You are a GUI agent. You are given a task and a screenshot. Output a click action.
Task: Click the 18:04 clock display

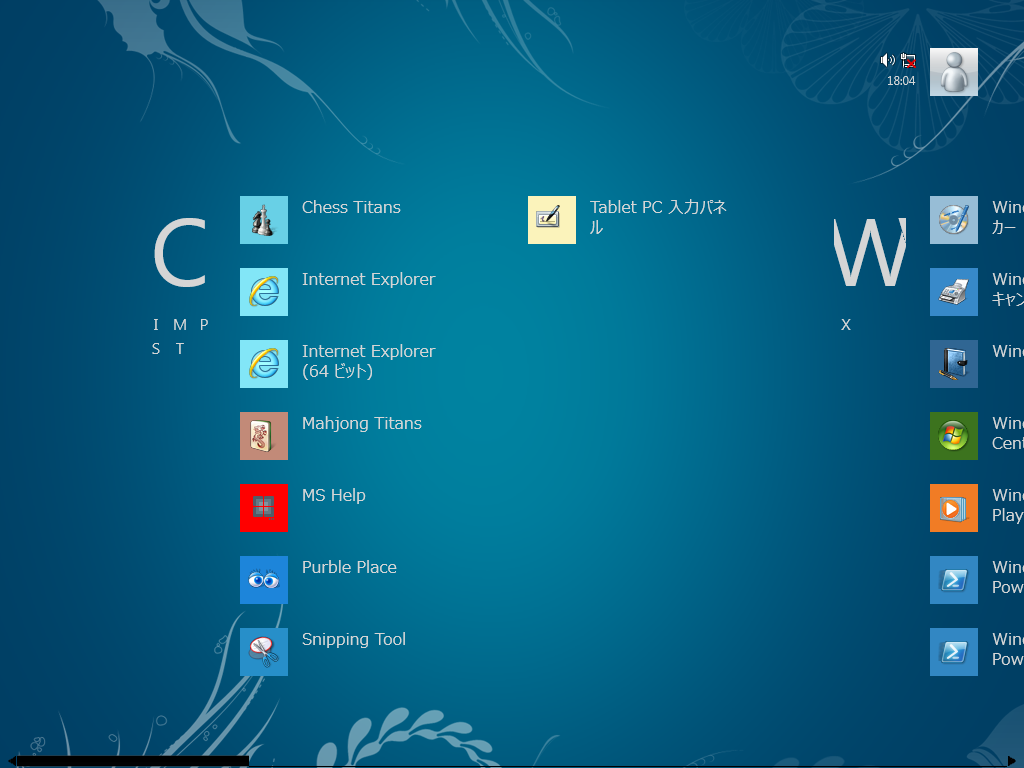[x=901, y=81]
